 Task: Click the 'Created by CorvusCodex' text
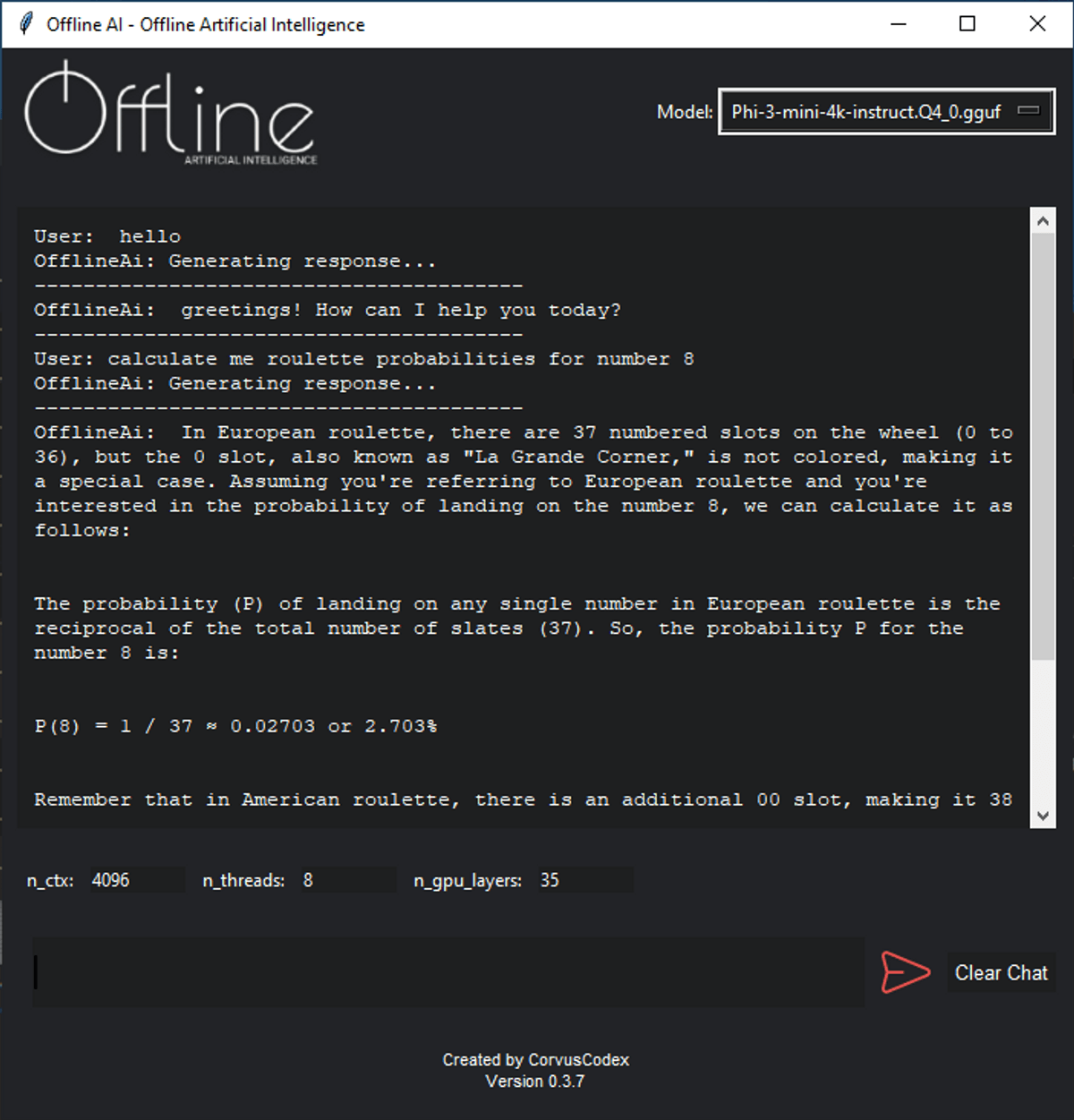coord(535,1060)
